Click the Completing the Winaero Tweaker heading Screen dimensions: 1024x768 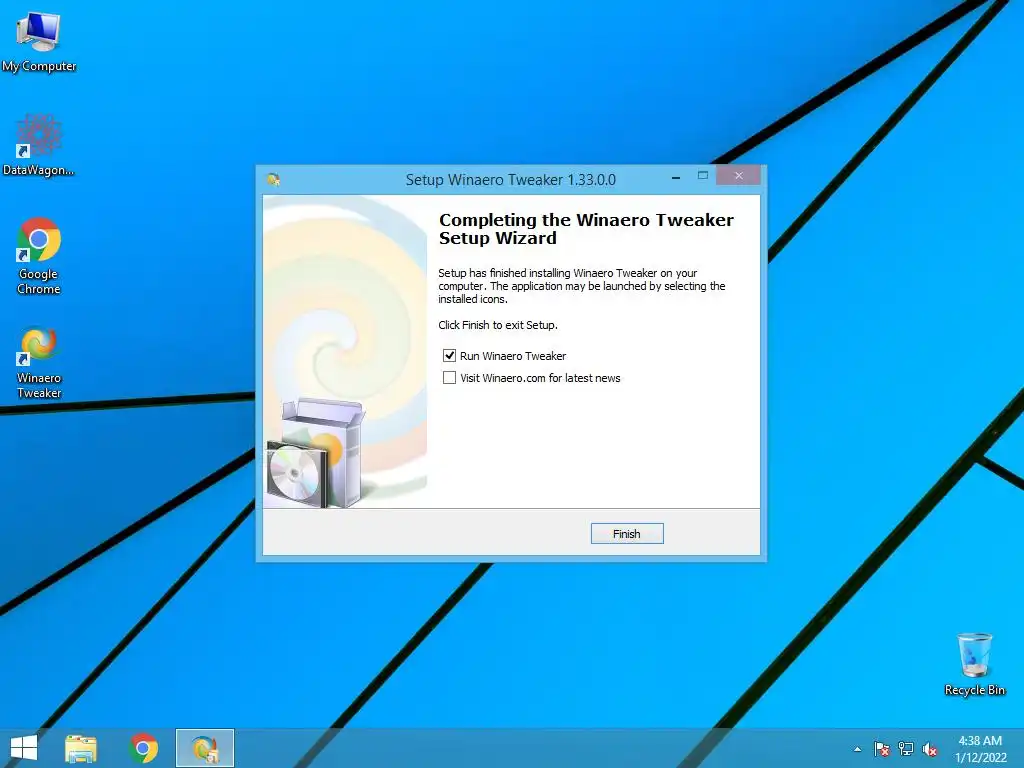click(586, 229)
